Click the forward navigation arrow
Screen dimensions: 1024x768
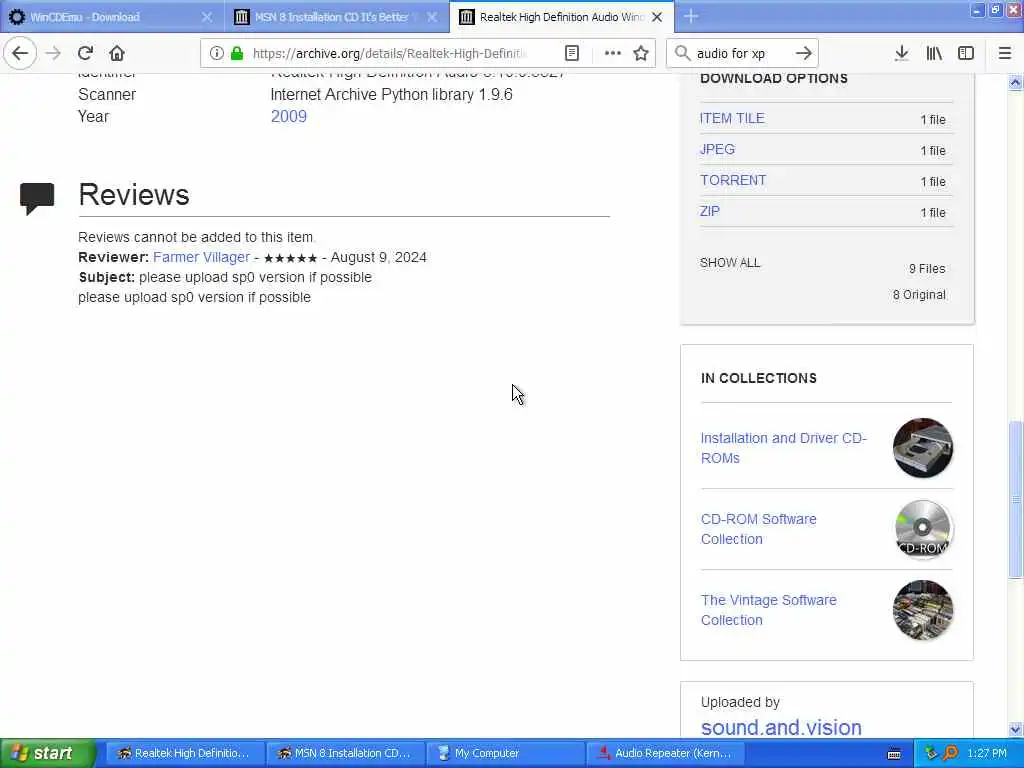[x=53, y=53]
